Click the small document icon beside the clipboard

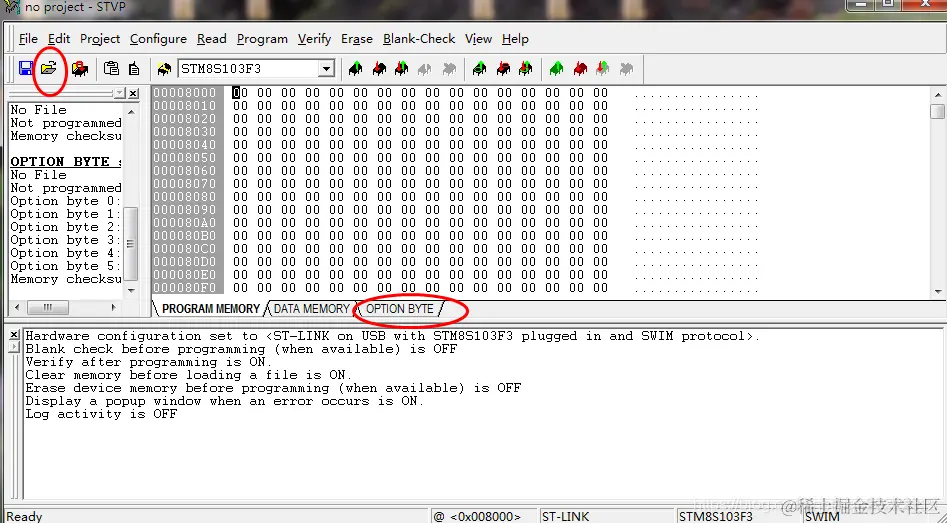coord(134,69)
